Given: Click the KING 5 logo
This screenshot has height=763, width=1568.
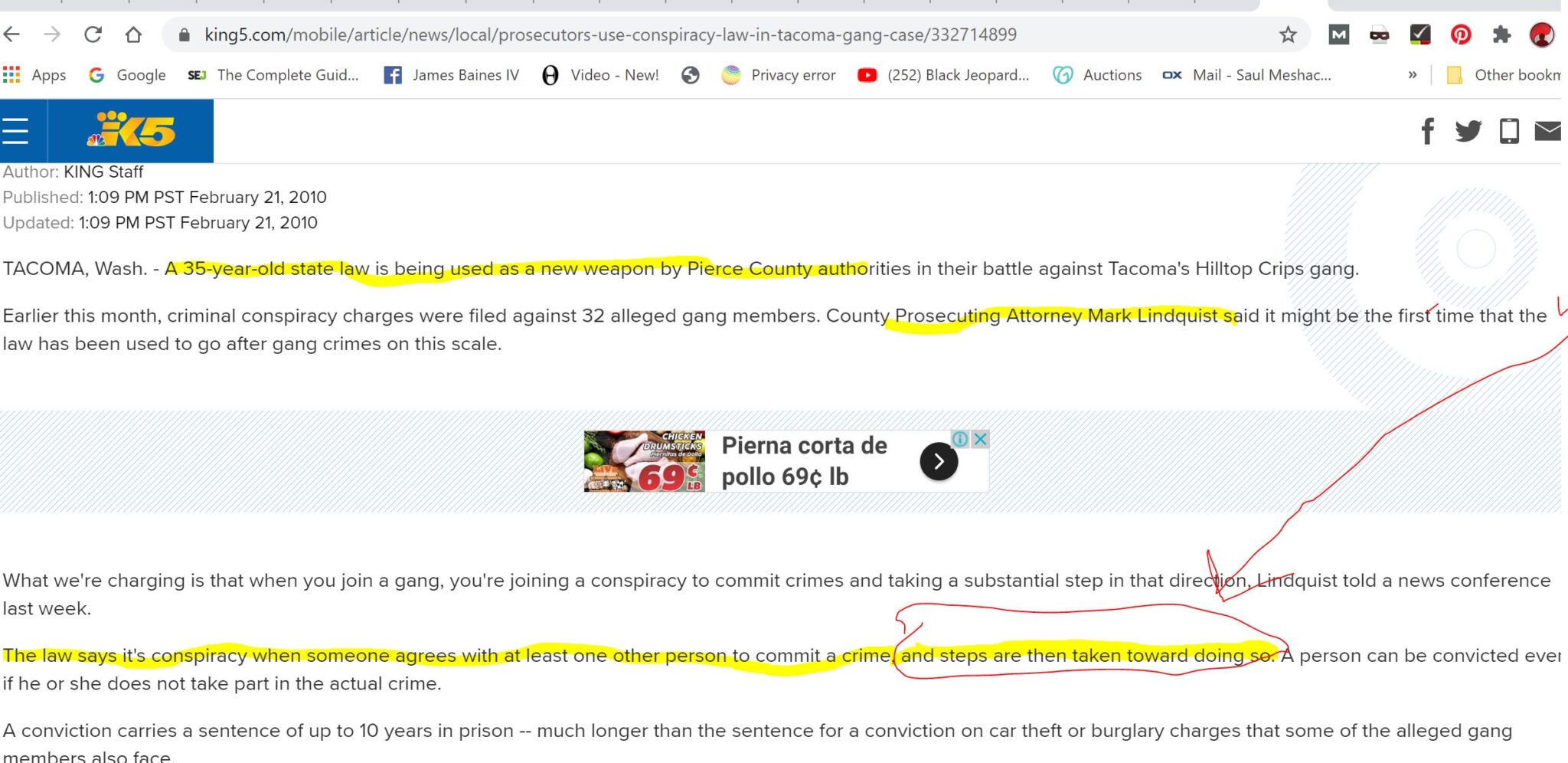Looking at the screenshot, I should tap(131, 130).
